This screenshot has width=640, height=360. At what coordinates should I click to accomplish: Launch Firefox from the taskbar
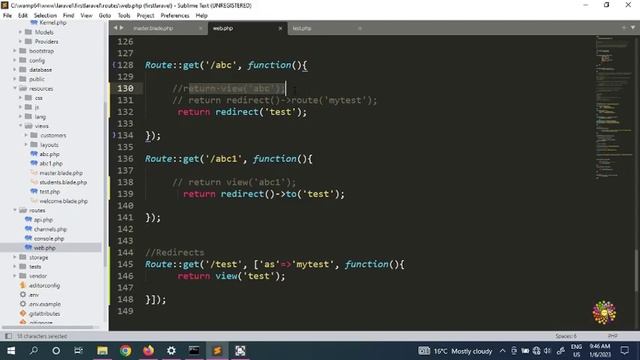(149, 351)
